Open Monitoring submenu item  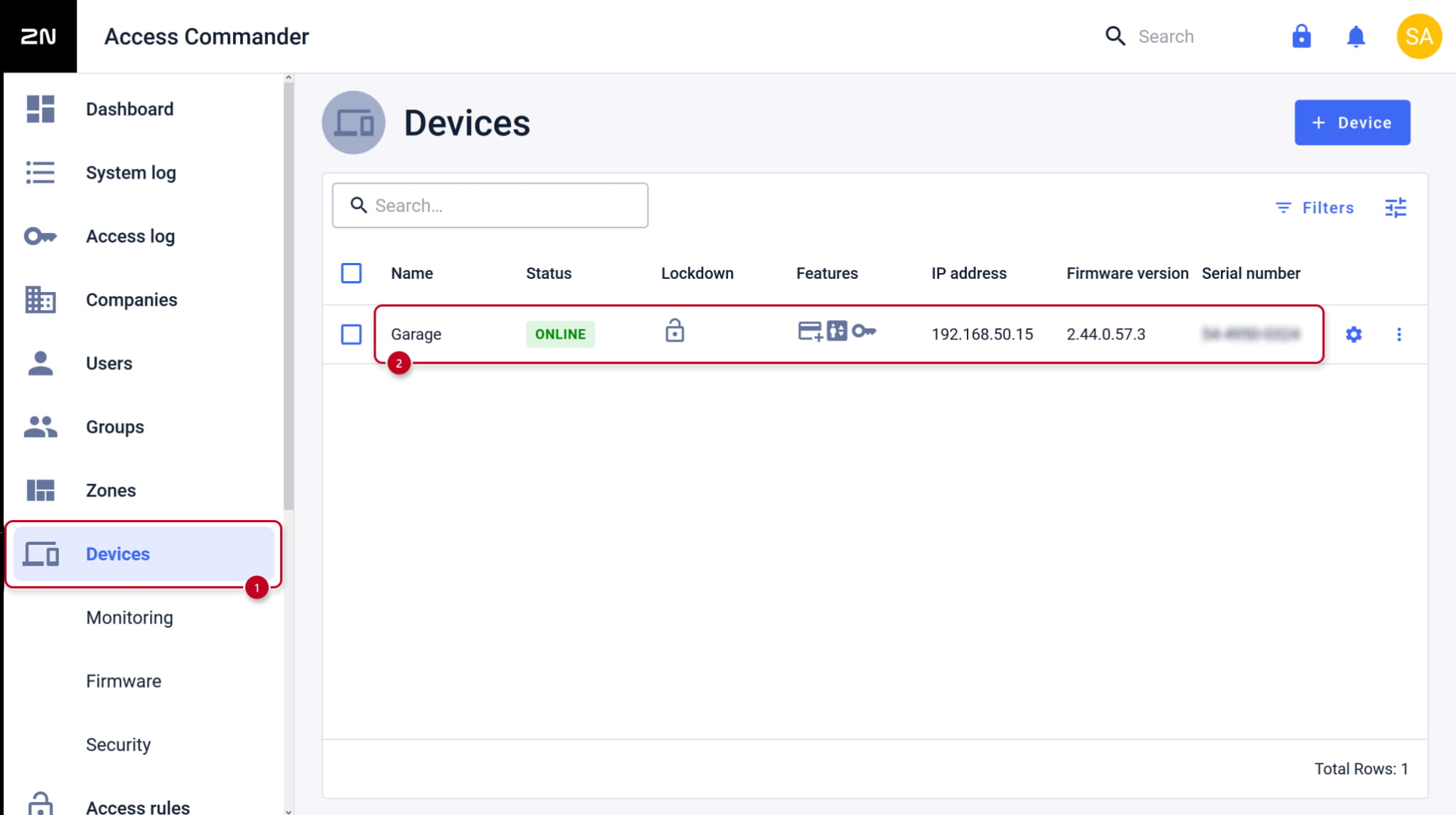pyautogui.click(x=130, y=618)
